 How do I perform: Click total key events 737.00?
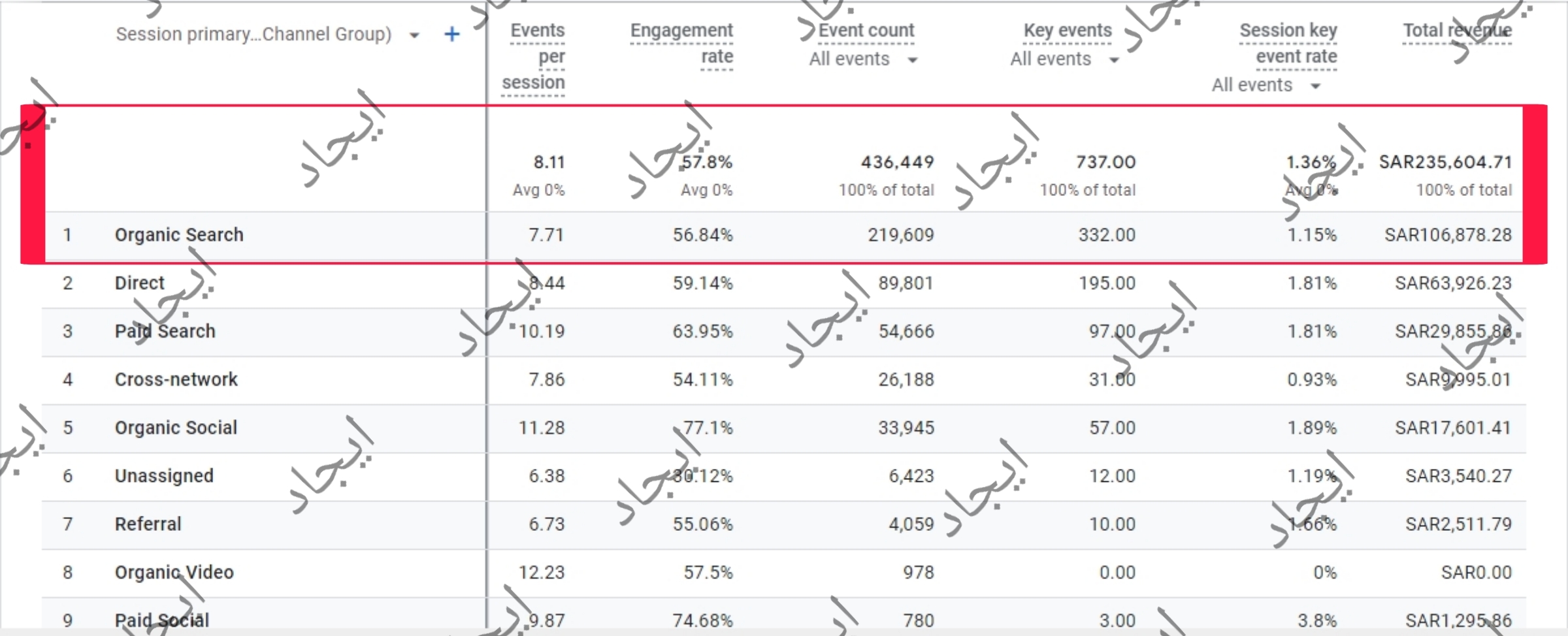[1106, 162]
